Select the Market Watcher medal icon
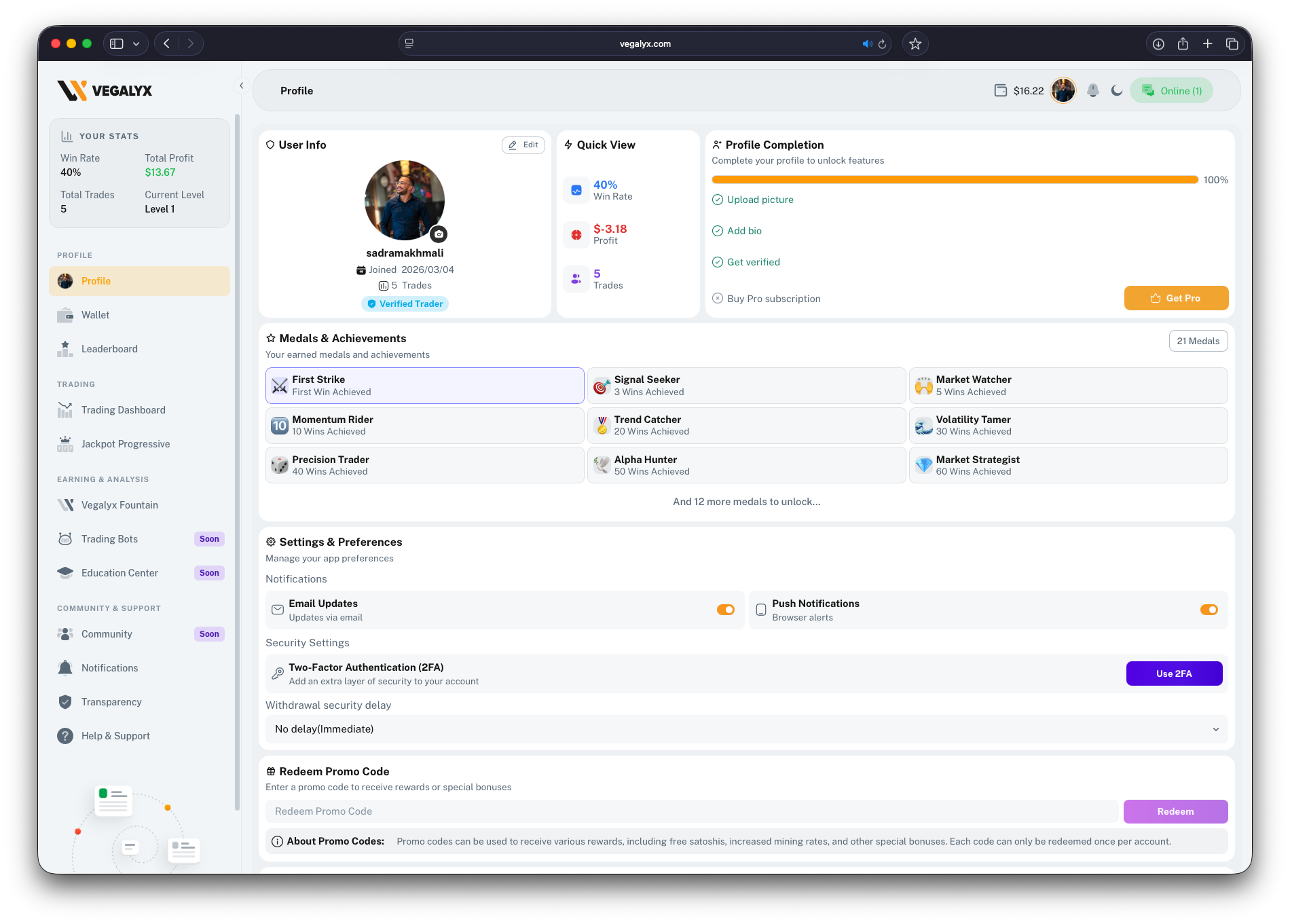The width and height of the screenshot is (1290, 924). 923,386
